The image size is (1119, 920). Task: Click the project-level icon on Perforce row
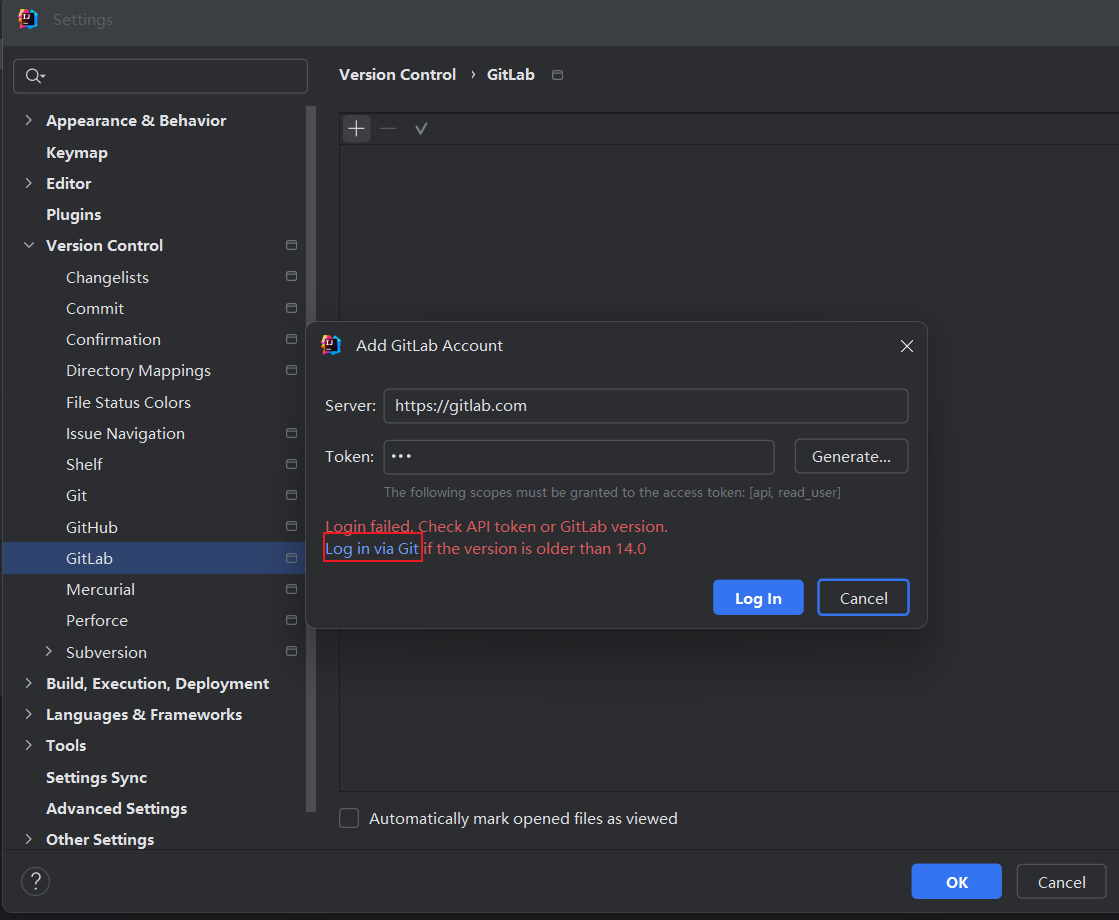291,620
